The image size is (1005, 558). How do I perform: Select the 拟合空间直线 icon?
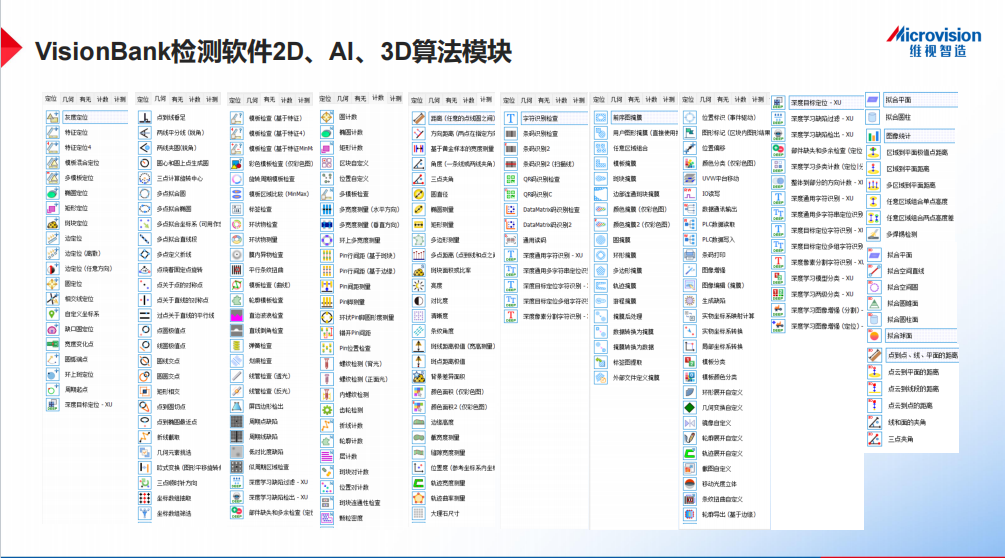pos(874,270)
